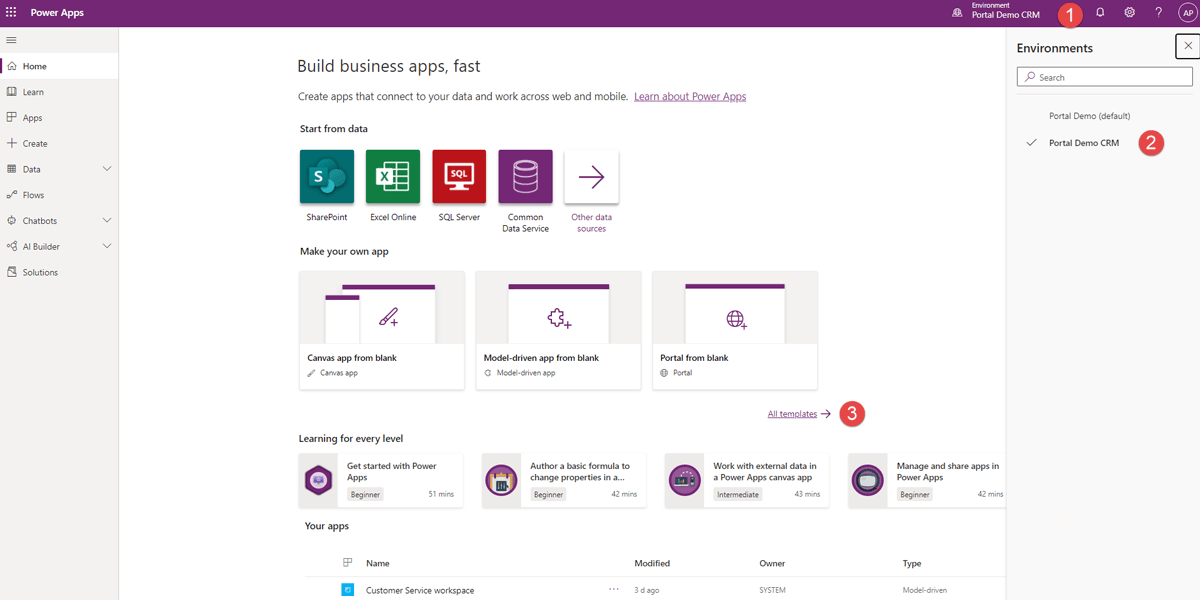Open the All templates link
This screenshot has width=1200, height=600.
point(791,413)
